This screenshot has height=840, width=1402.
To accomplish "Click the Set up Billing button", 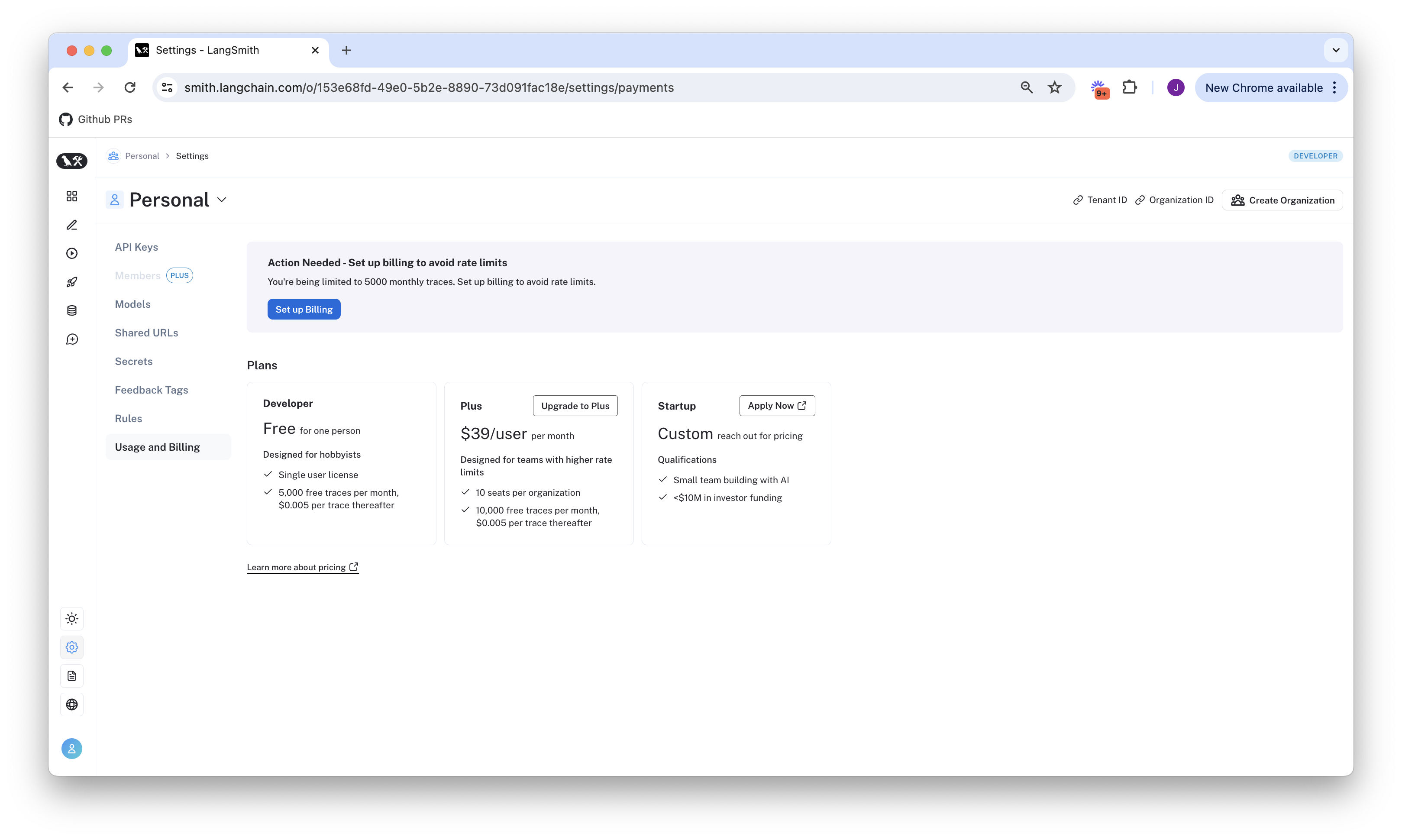I will click(x=304, y=309).
